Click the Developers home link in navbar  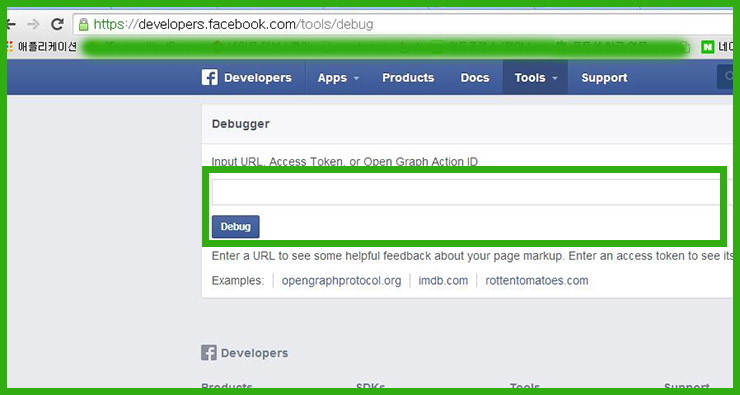coord(258,77)
